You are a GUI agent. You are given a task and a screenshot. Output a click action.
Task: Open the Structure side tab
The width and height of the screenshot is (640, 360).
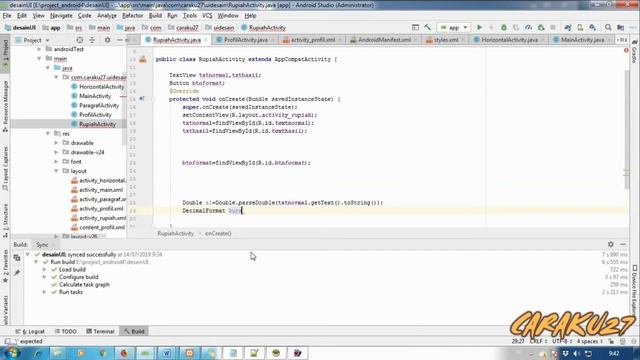pyautogui.click(x=5, y=221)
